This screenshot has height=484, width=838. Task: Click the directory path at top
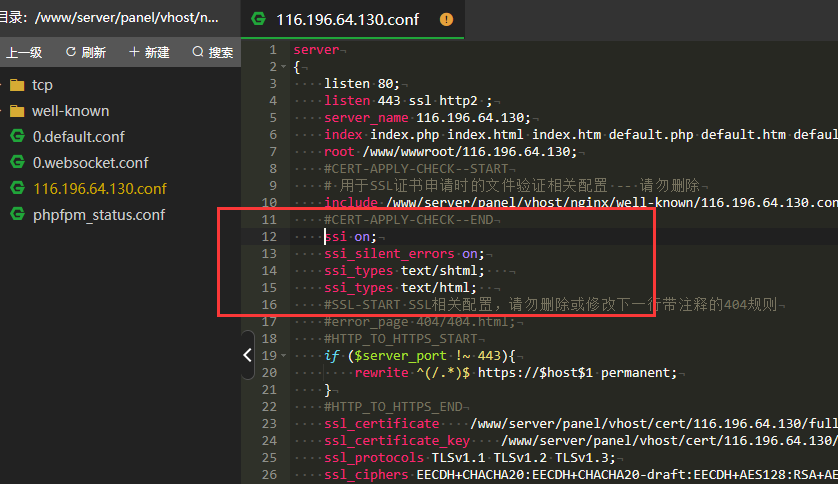point(120,17)
